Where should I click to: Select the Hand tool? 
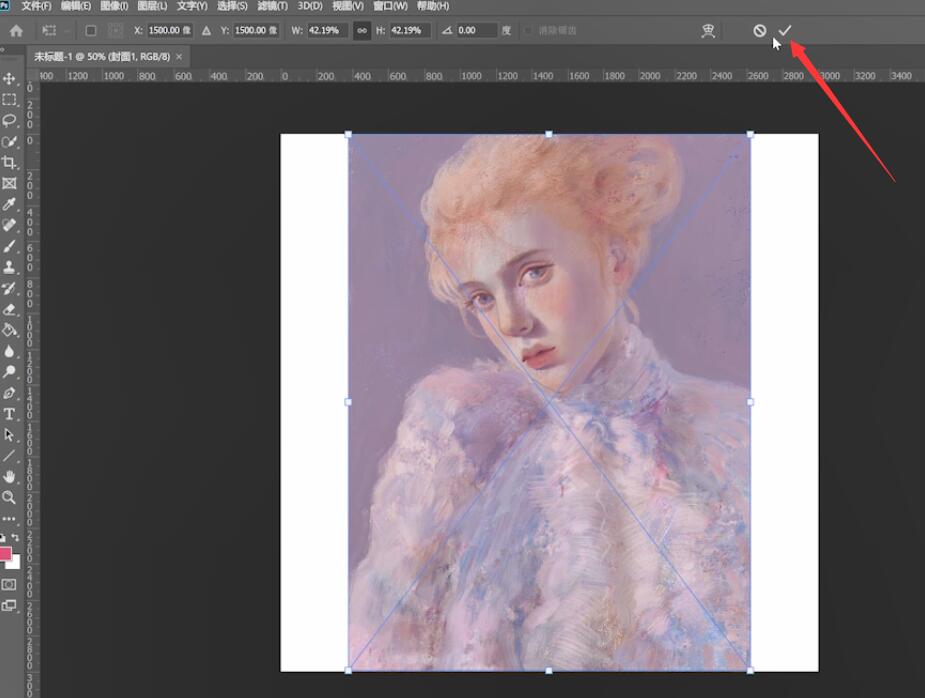click(9, 477)
